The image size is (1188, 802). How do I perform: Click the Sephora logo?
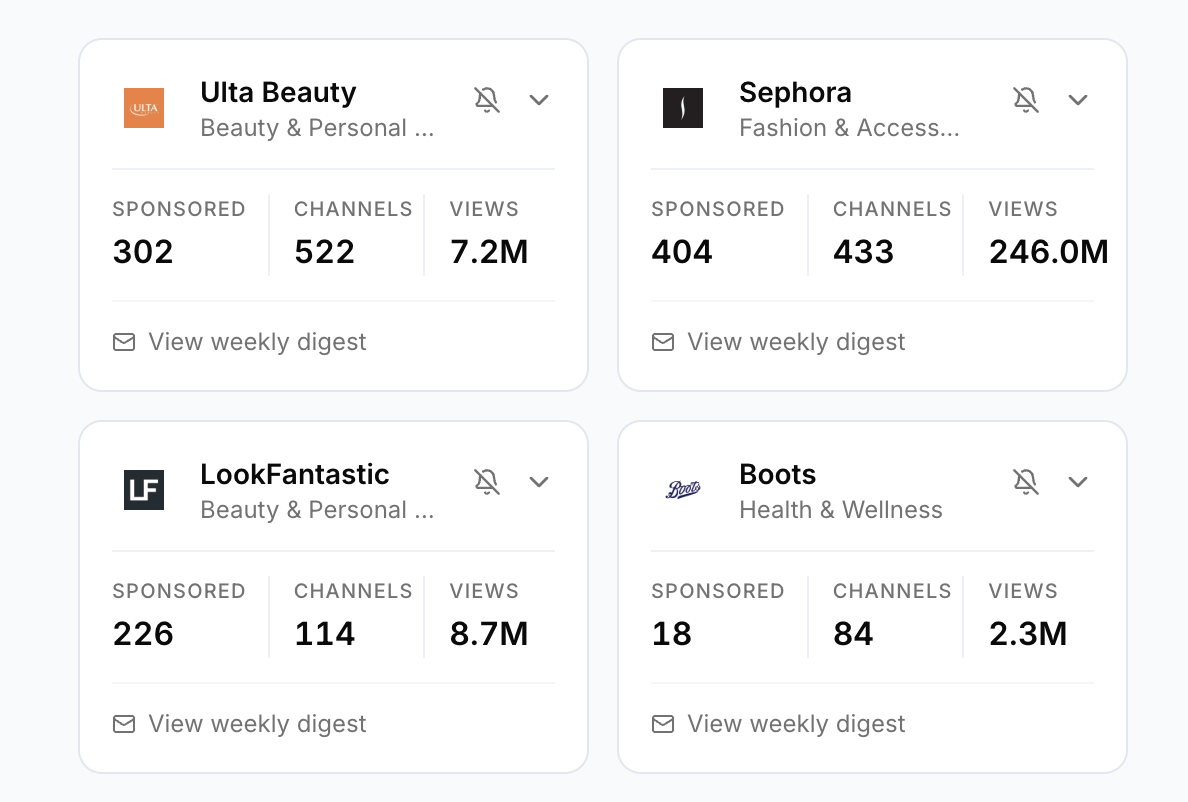(x=683, y=108)
